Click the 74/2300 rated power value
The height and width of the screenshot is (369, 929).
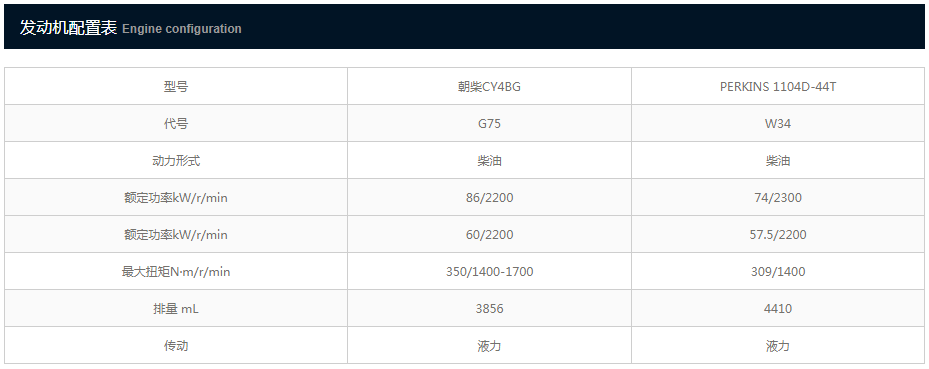[777, 198]
